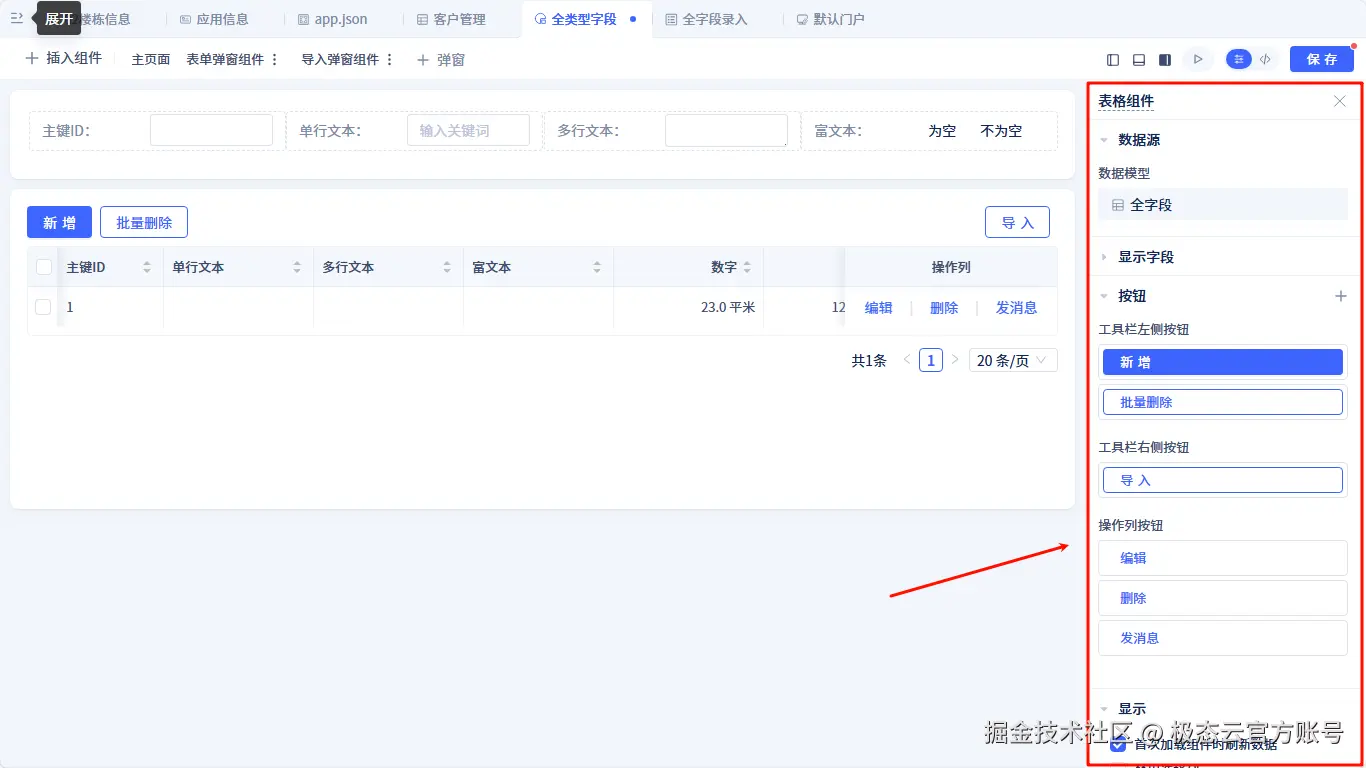Select 批量删除 in the properties panel

pos(1223,402)
